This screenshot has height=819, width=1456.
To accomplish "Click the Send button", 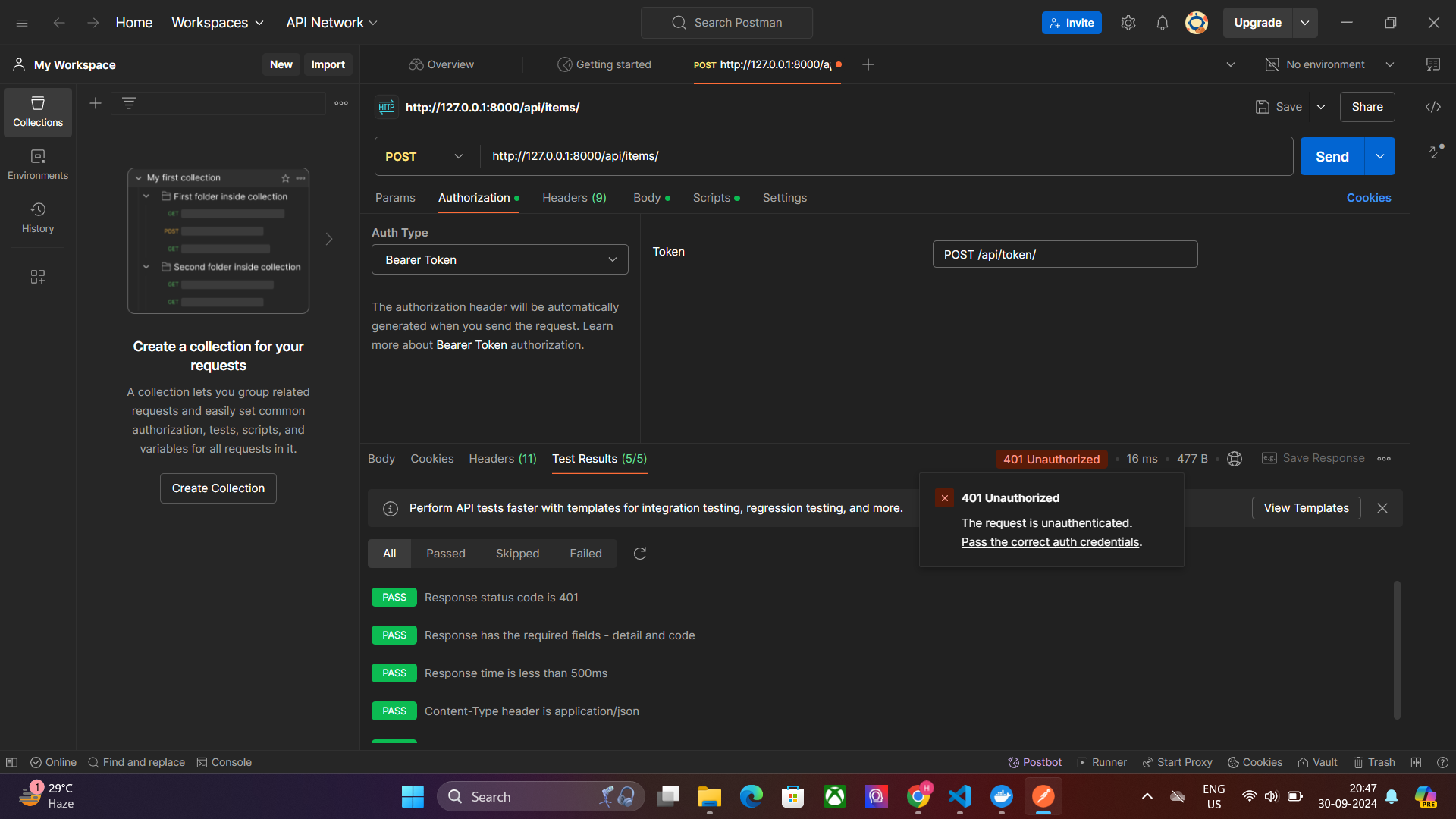I will 1332,156.
